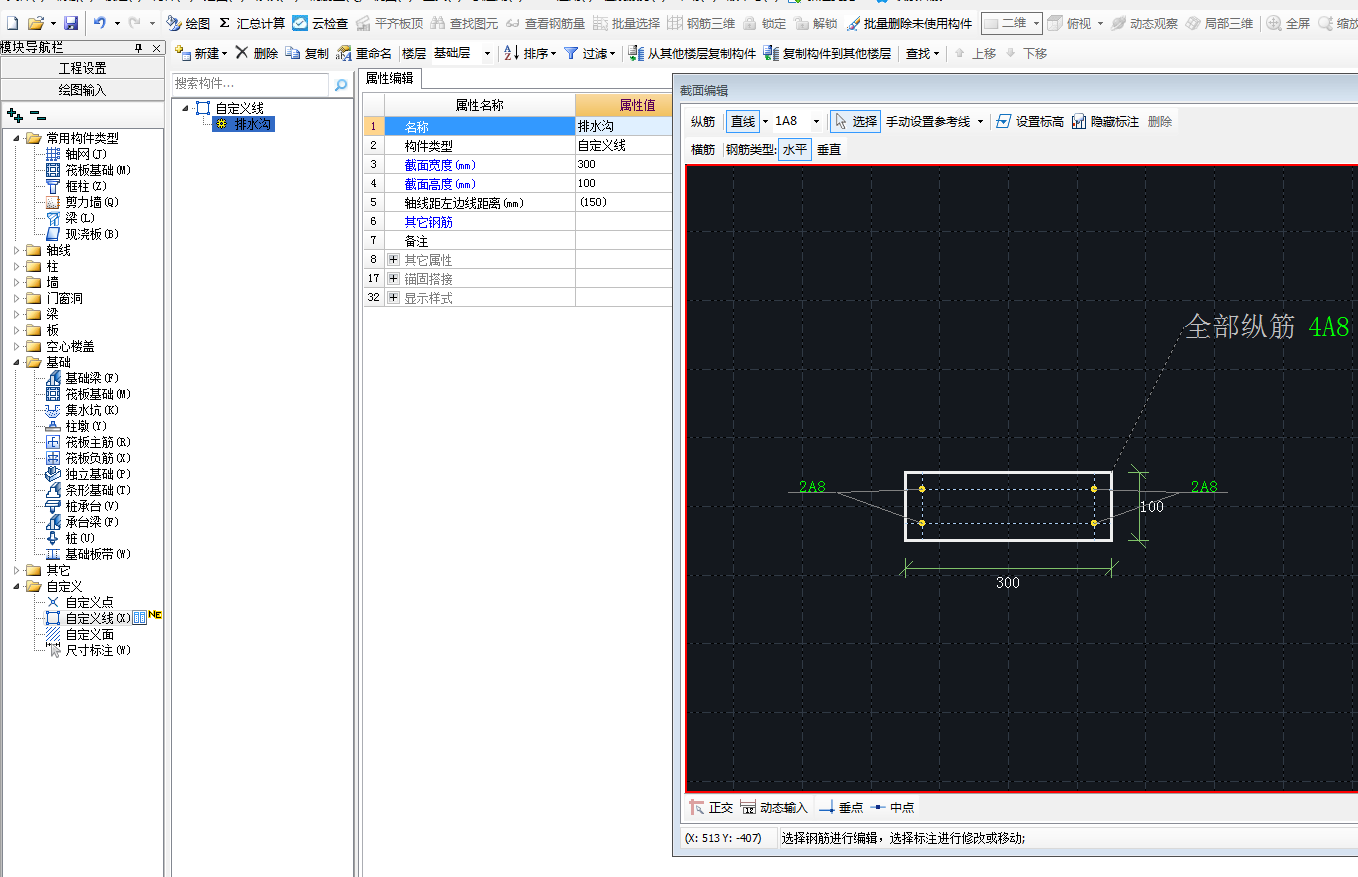Image resolution: width=1358 pixels, height=877 pixels.
Task: Select 自定义点 in the tree
Action: pos(80,602)
